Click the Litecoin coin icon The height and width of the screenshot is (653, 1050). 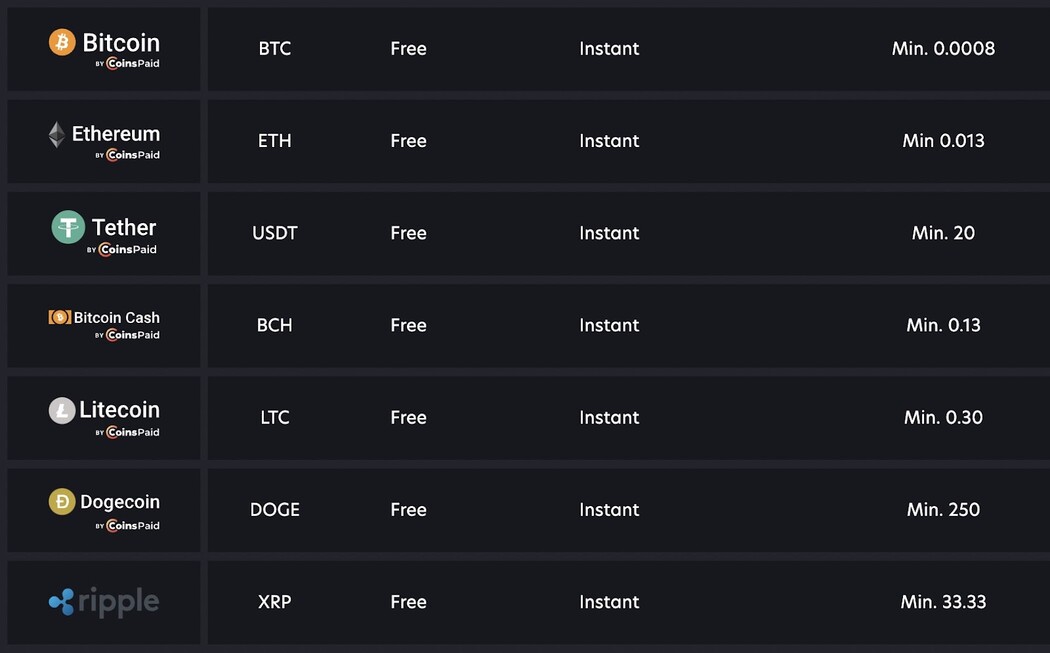coord(62,410)
